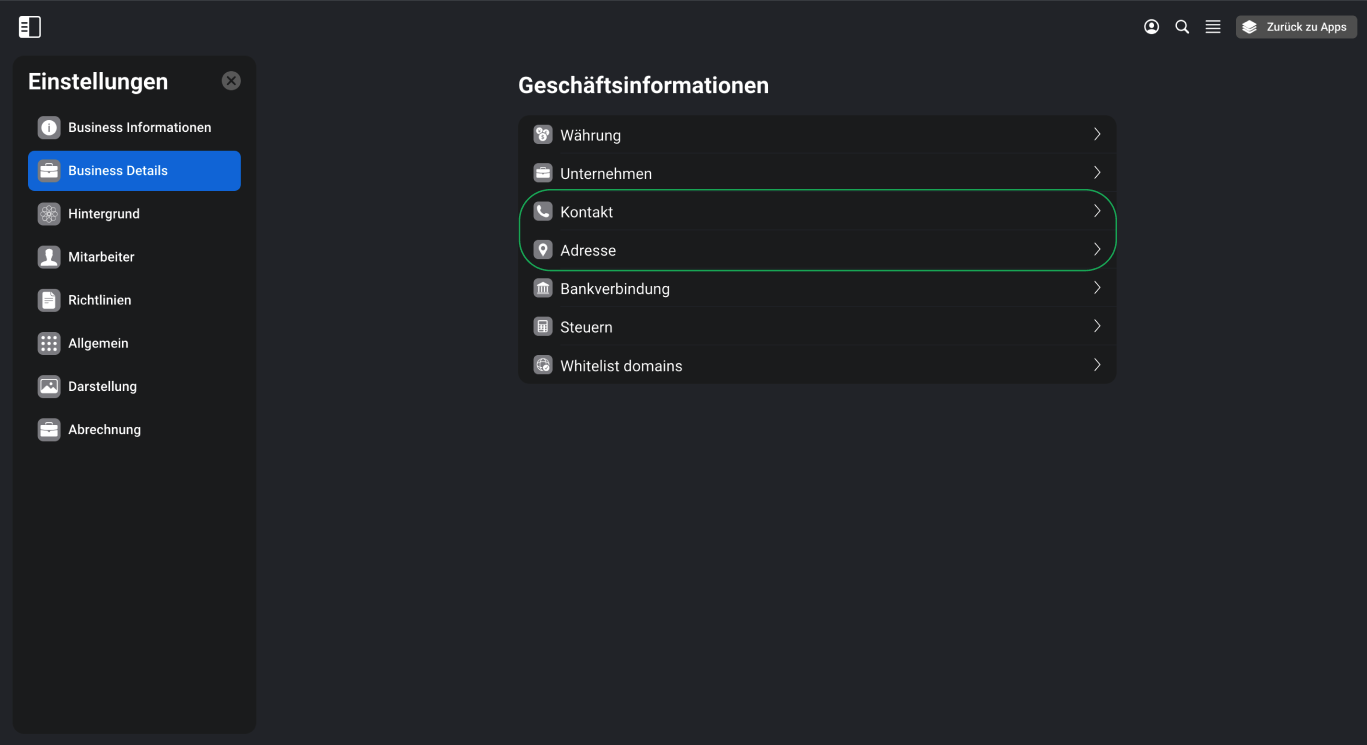Click the Mitarbeiter person icon
The image size is (1367, 745).
point(49,257)
